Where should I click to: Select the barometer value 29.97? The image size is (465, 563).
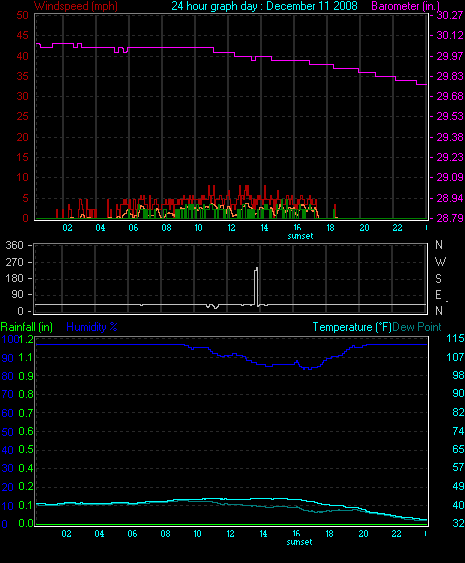(x=449, y=56)
